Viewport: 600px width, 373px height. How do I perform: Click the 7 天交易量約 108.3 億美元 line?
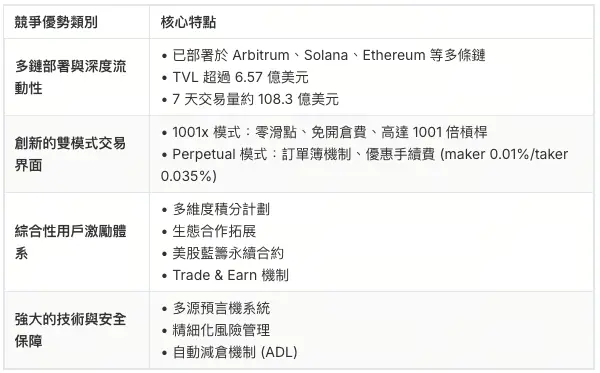250,99
